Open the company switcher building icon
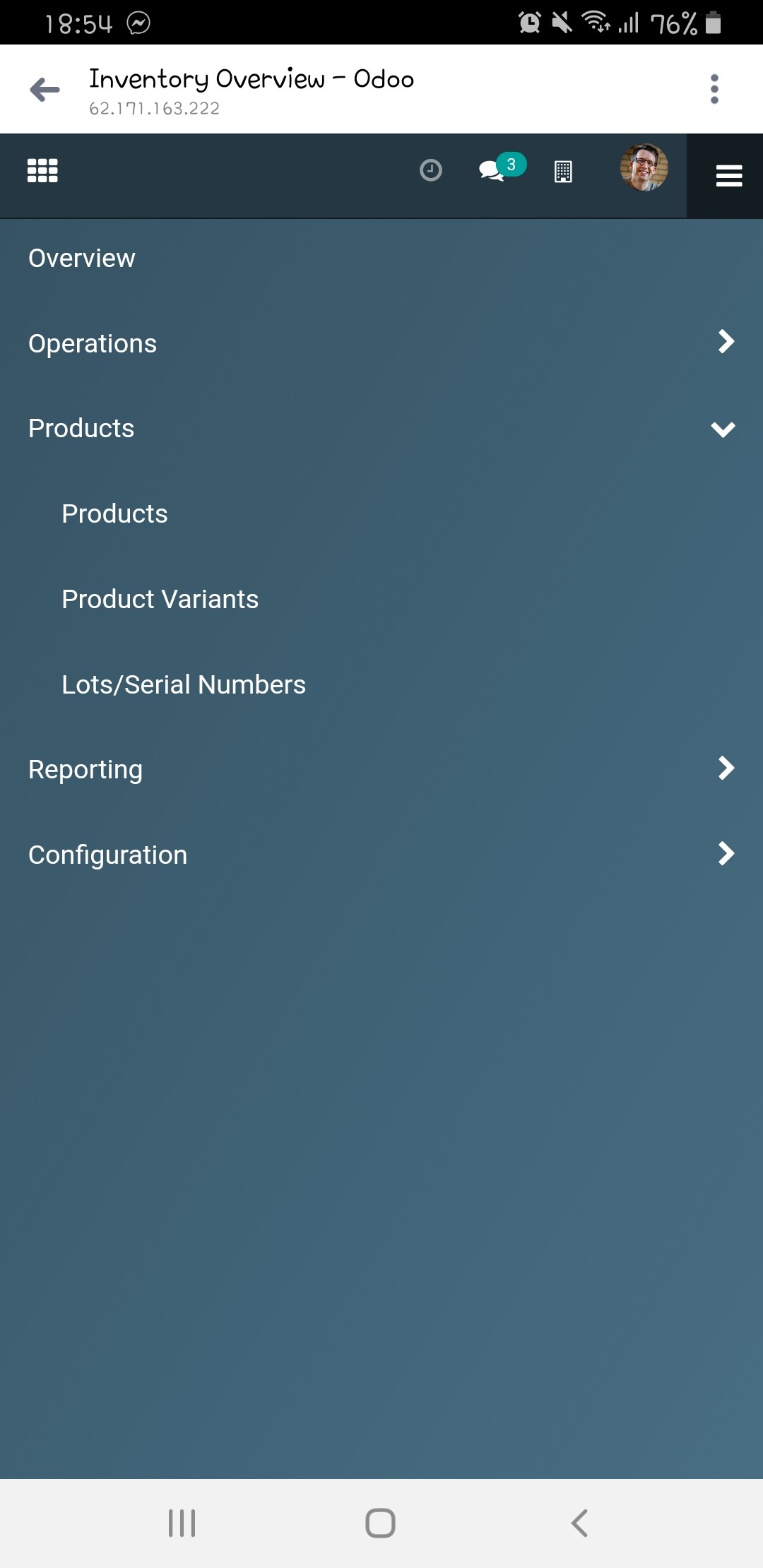This screenshot has width=763, height=1568. click(563, 172)
